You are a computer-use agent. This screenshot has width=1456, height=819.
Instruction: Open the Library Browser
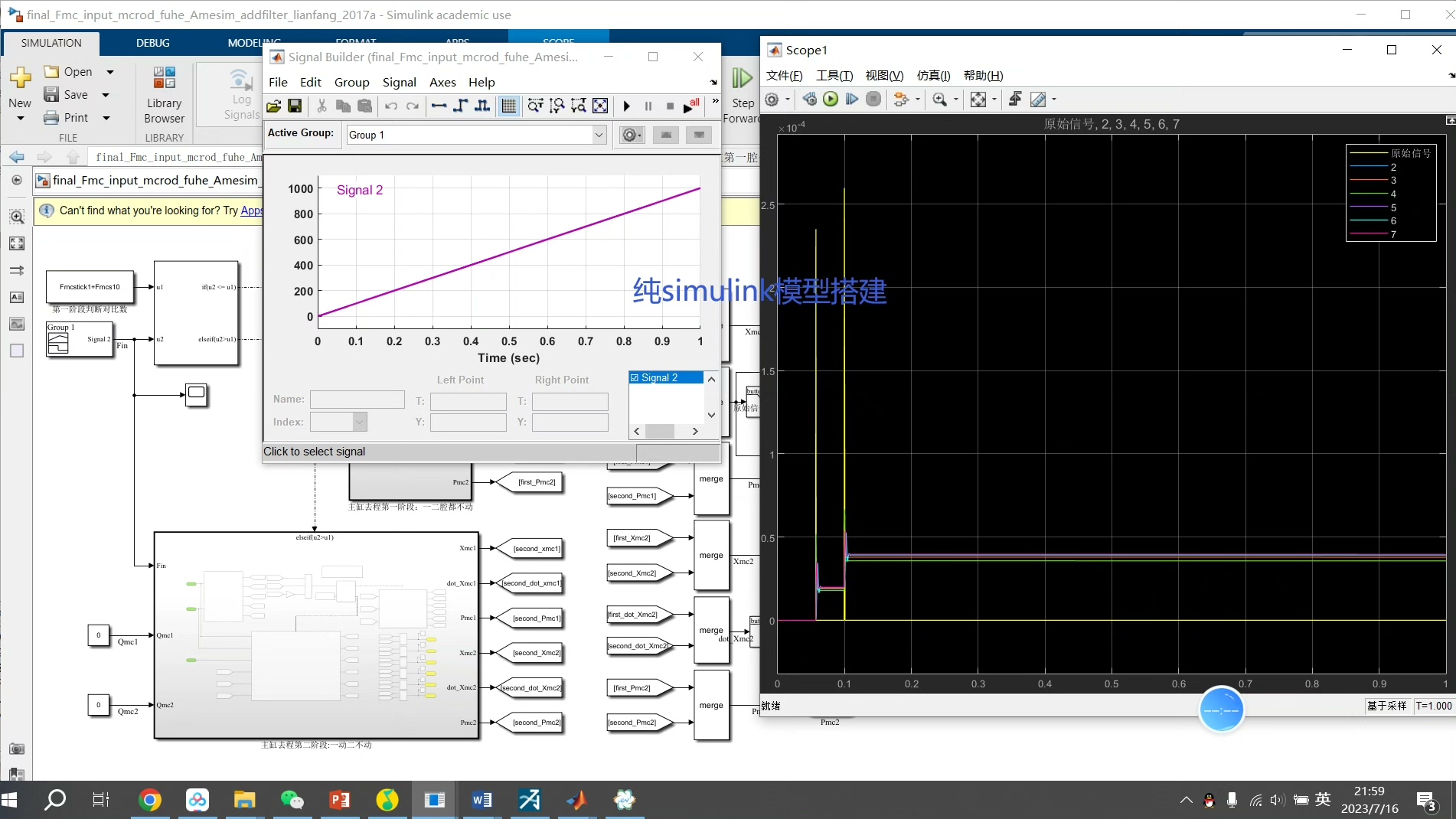tap(164, 94)
